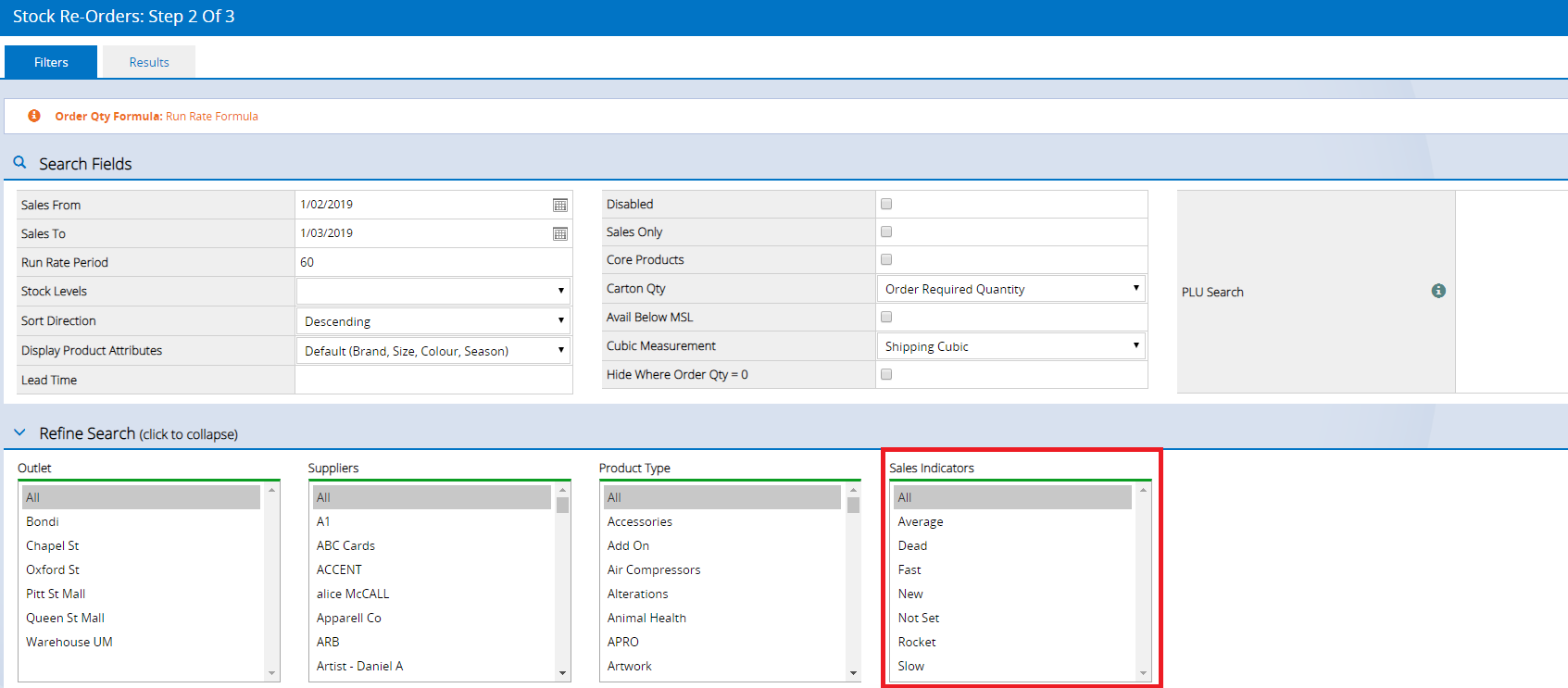Switch to the Results tab
1568x688 pixels.
(149, 62)
